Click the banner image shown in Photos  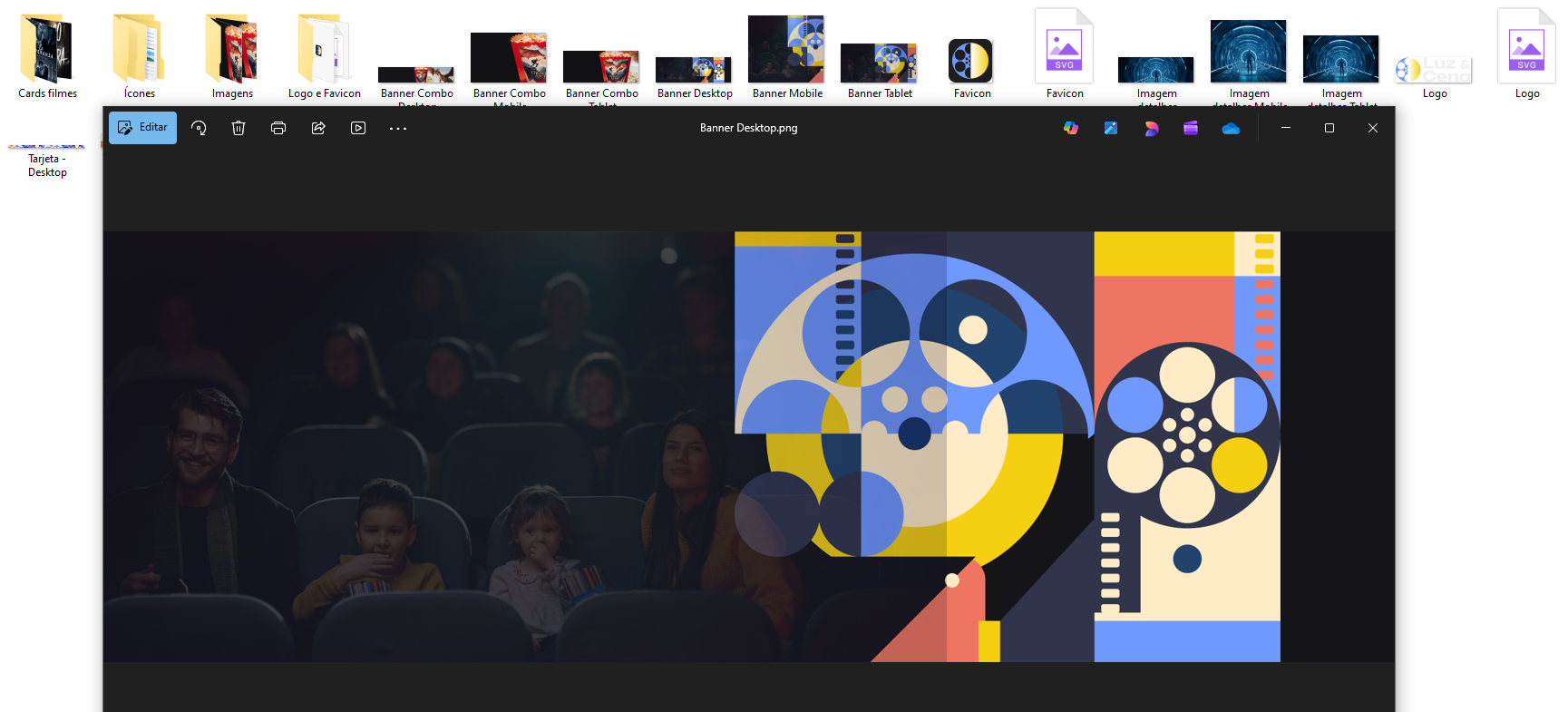(748, 446)
